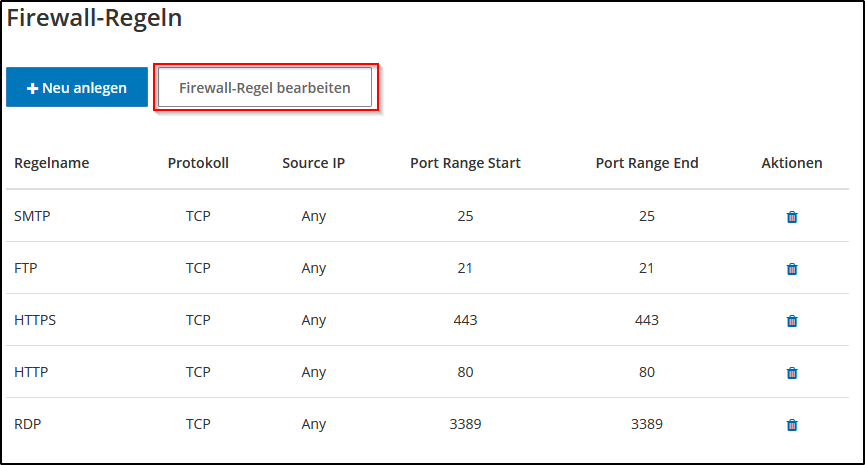This screenshot has height=465, width=865.
Task: Select the HTTP rule name
Action: click(x=32, y=372)
